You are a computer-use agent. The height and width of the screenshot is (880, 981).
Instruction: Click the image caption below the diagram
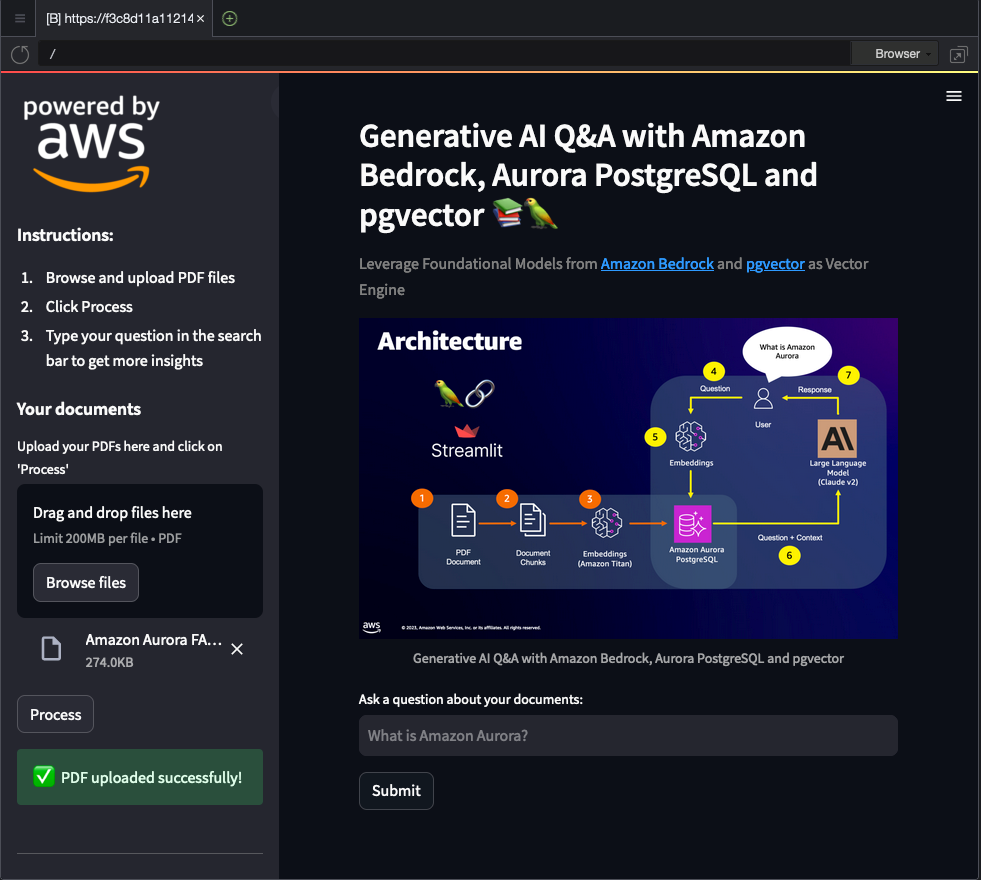(628, 659)
